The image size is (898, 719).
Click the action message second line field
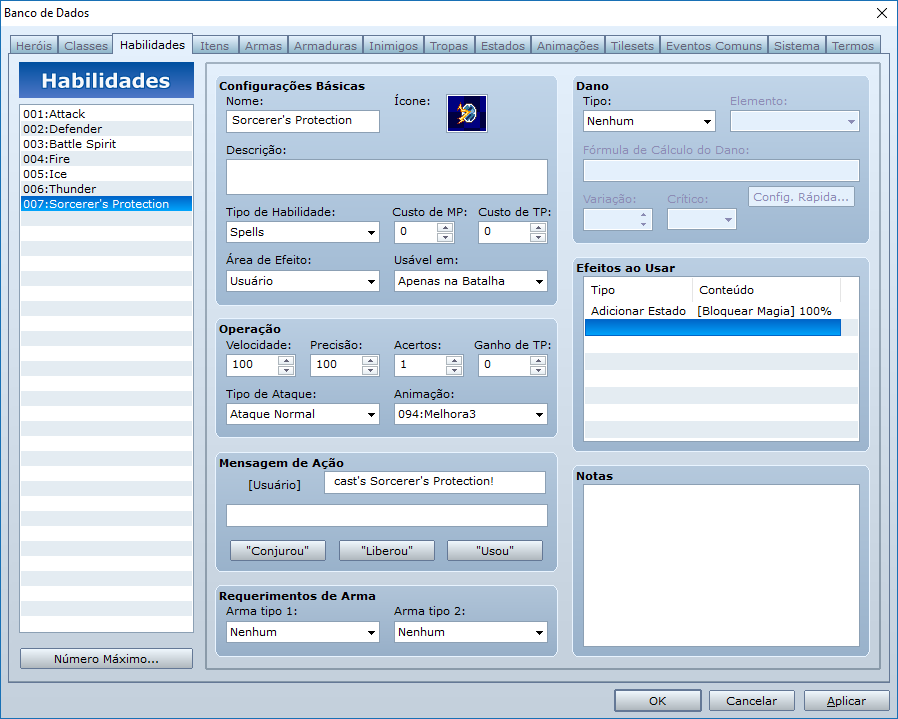387,516
